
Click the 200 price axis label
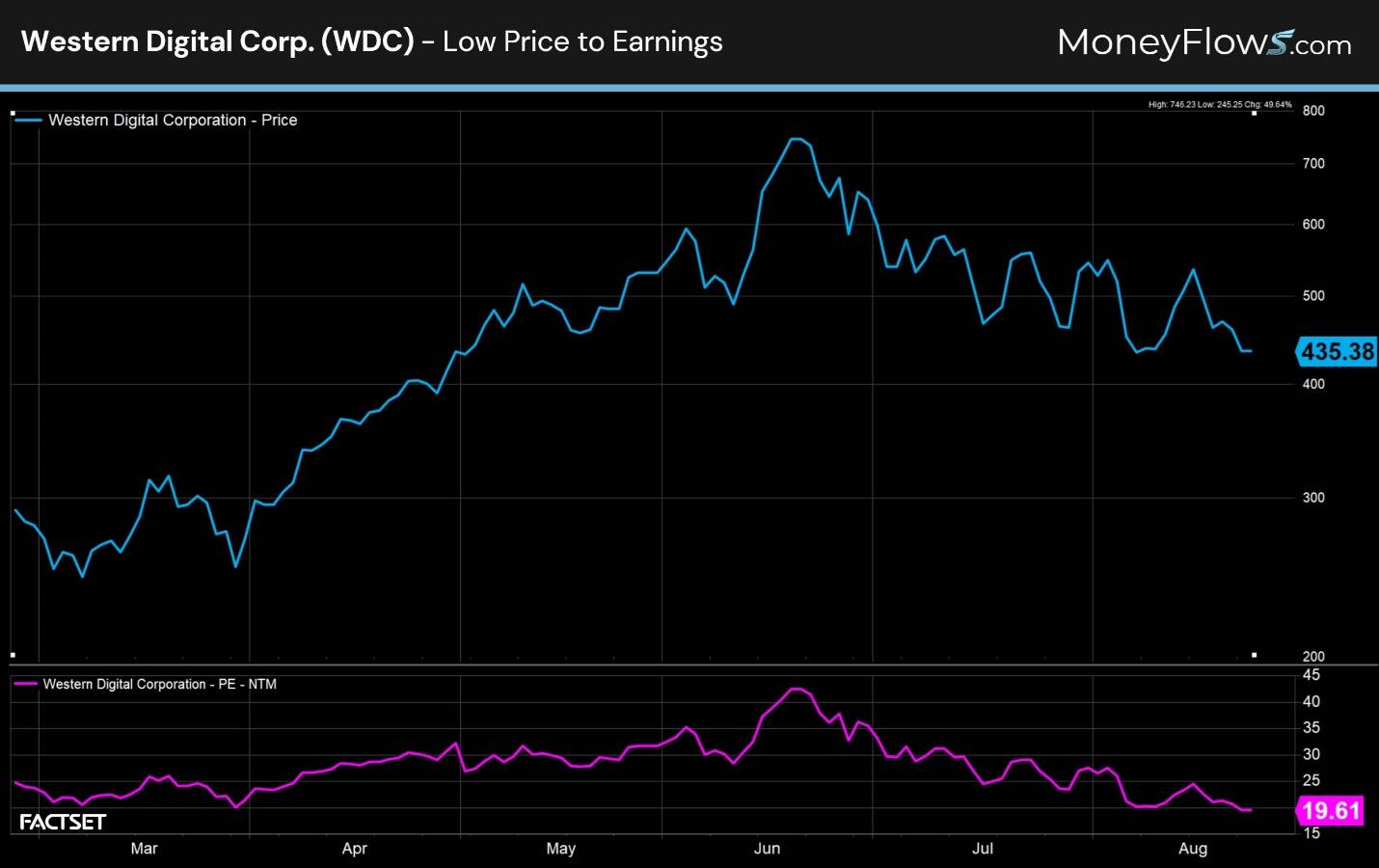click(x=1313, y=657)
